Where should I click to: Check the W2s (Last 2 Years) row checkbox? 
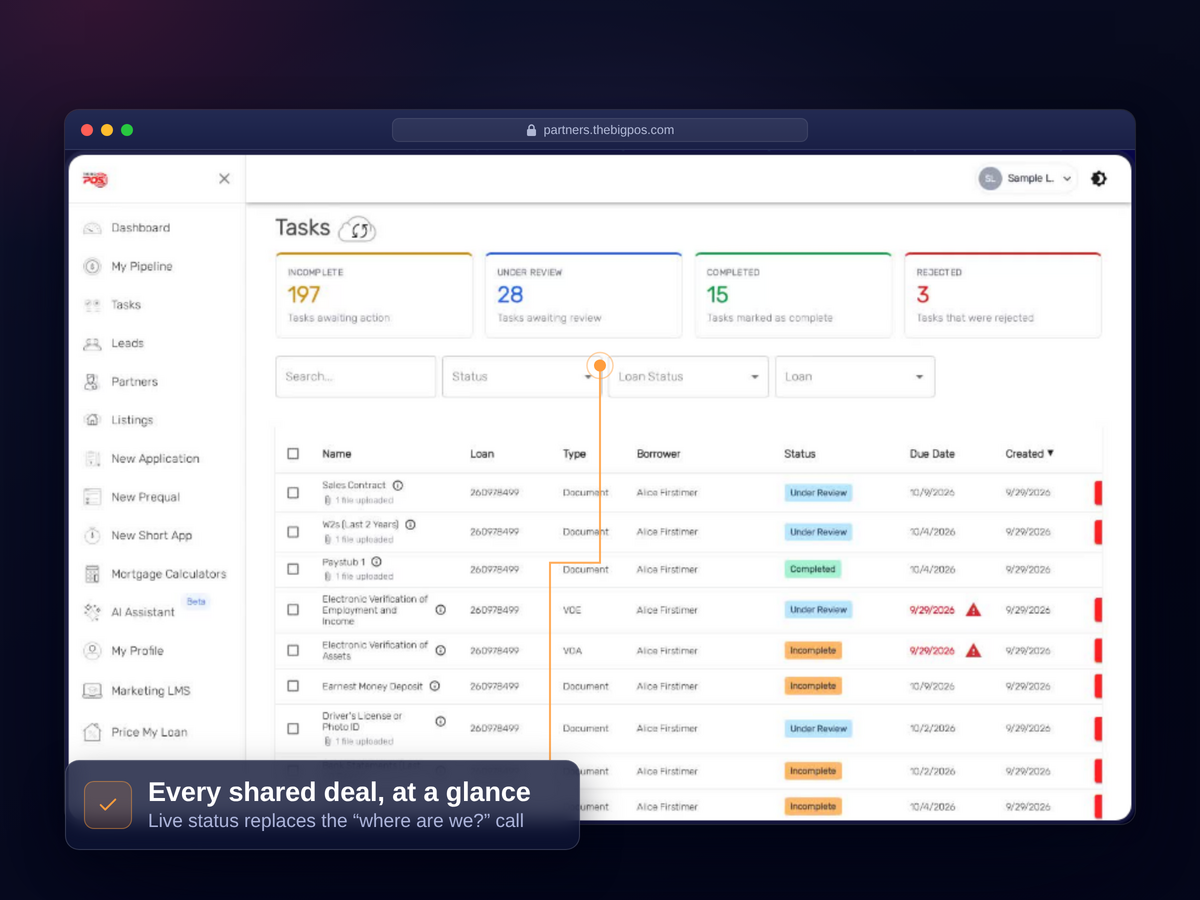pos(293,532)
